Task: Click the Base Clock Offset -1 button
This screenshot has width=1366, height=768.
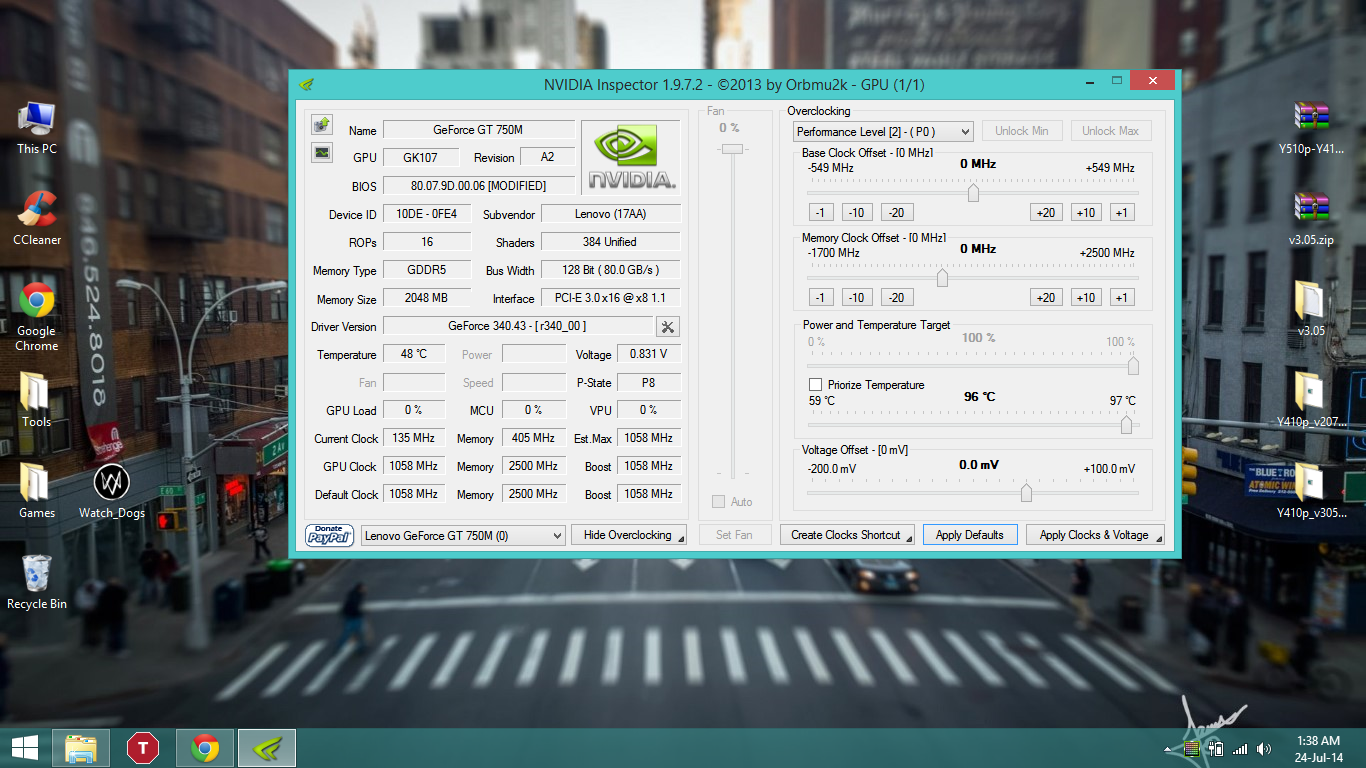Action: [821, 212]
